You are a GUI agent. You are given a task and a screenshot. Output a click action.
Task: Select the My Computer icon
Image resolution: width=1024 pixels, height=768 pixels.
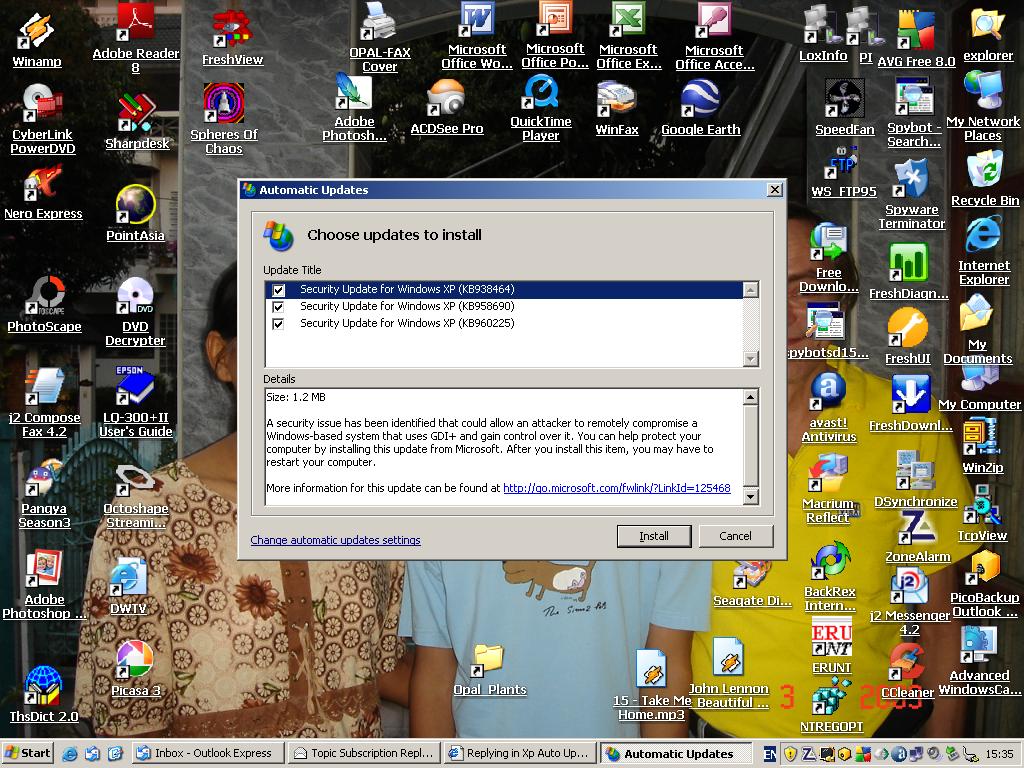980,389
